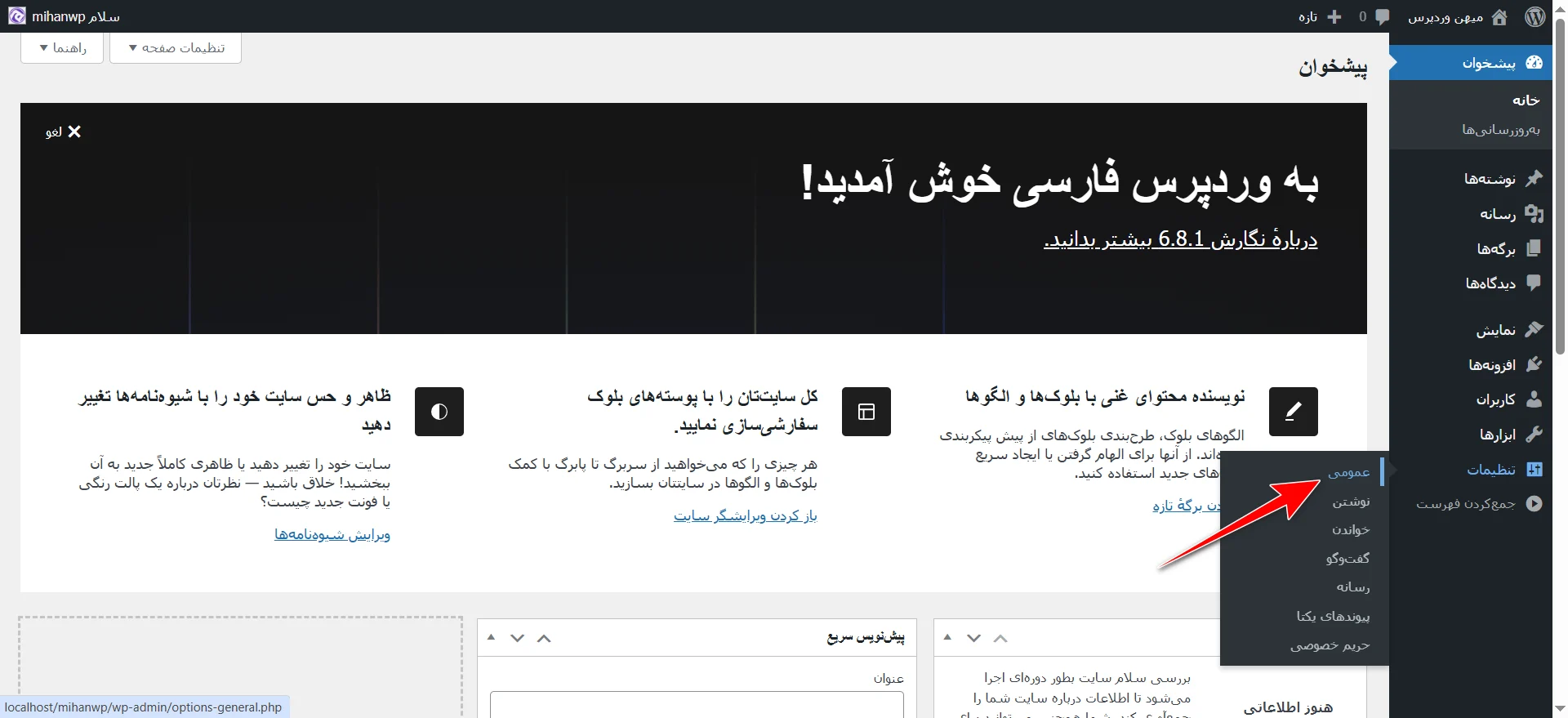This screenshot has width=1568, height=718.
Task: Open به‌روزرسانی‌ها updates submenu
Action: [x=1501, y=129]
